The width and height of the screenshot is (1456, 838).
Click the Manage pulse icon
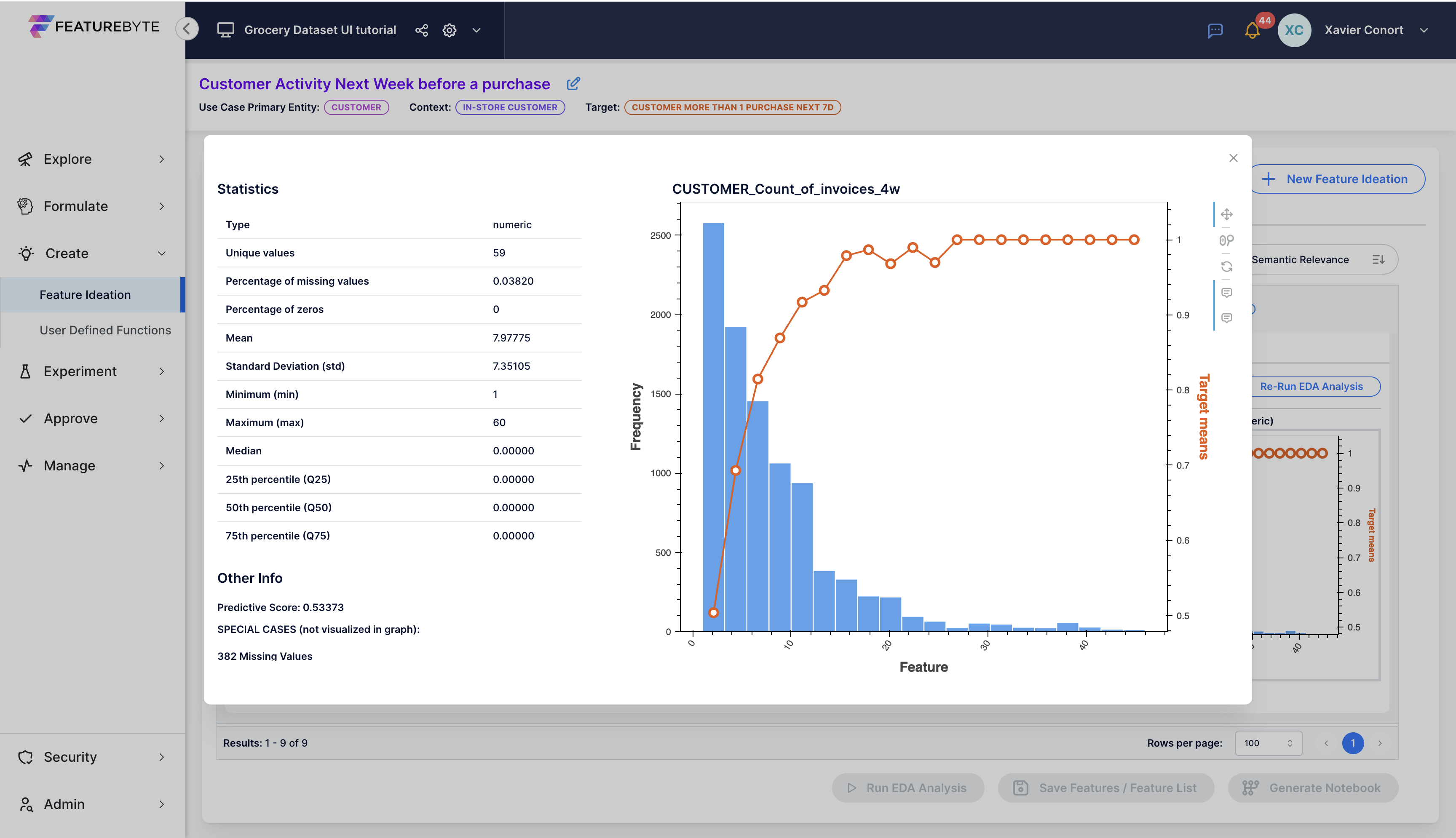(x=25, y=466)
